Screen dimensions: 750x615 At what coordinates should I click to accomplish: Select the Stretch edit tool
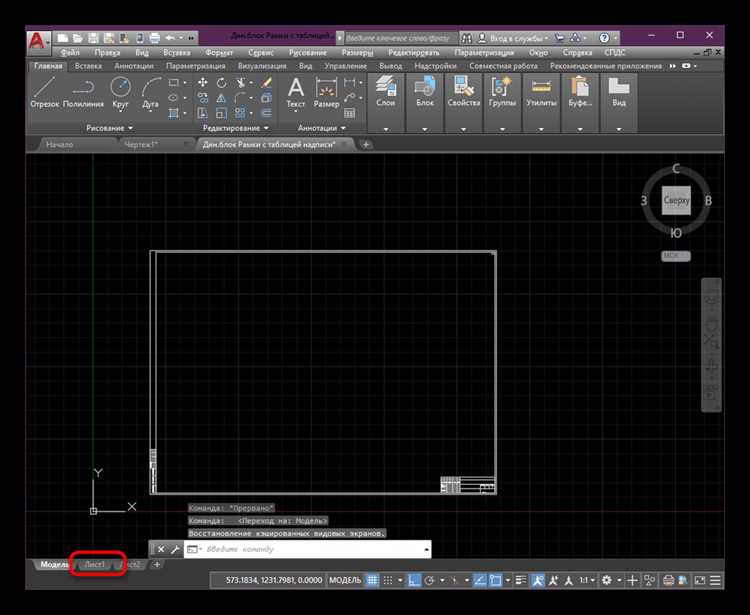click(x=203, y=113)
